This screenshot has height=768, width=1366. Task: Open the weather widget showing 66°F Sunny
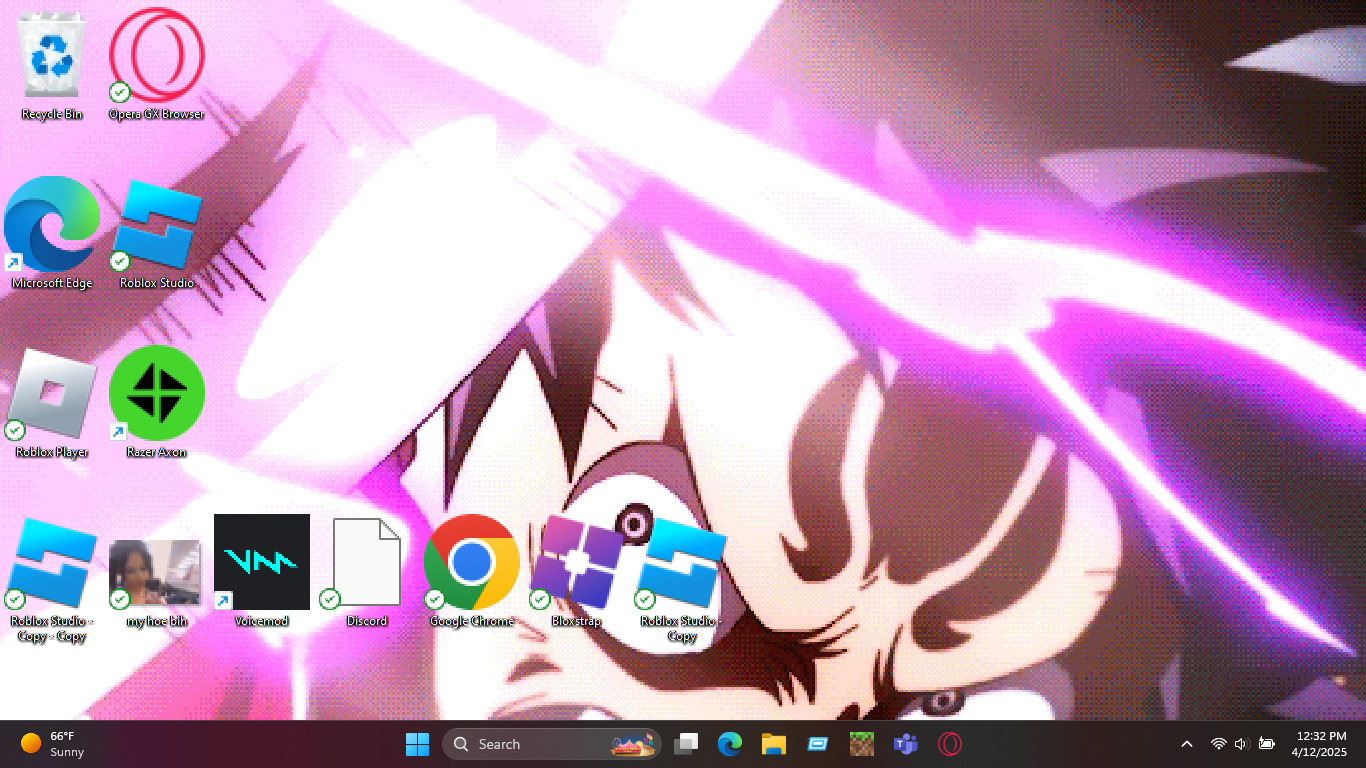[x=53, y=744]
